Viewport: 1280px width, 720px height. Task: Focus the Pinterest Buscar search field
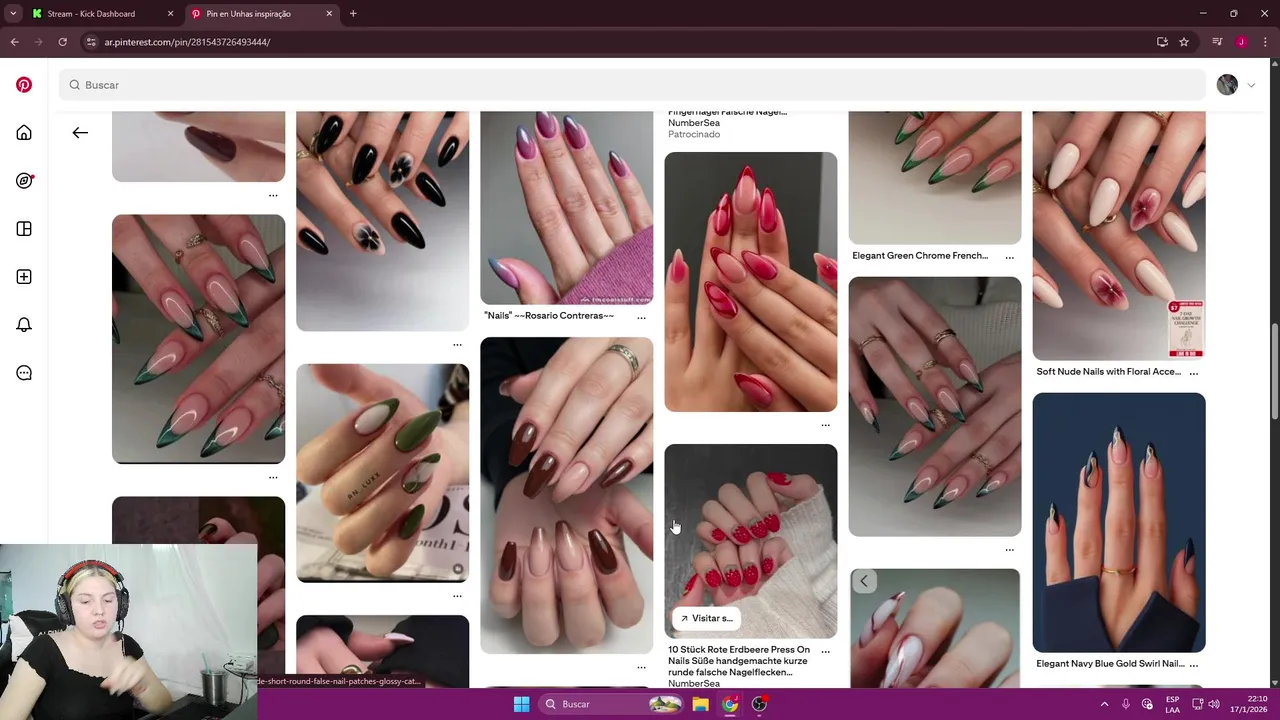pos(632,85)
